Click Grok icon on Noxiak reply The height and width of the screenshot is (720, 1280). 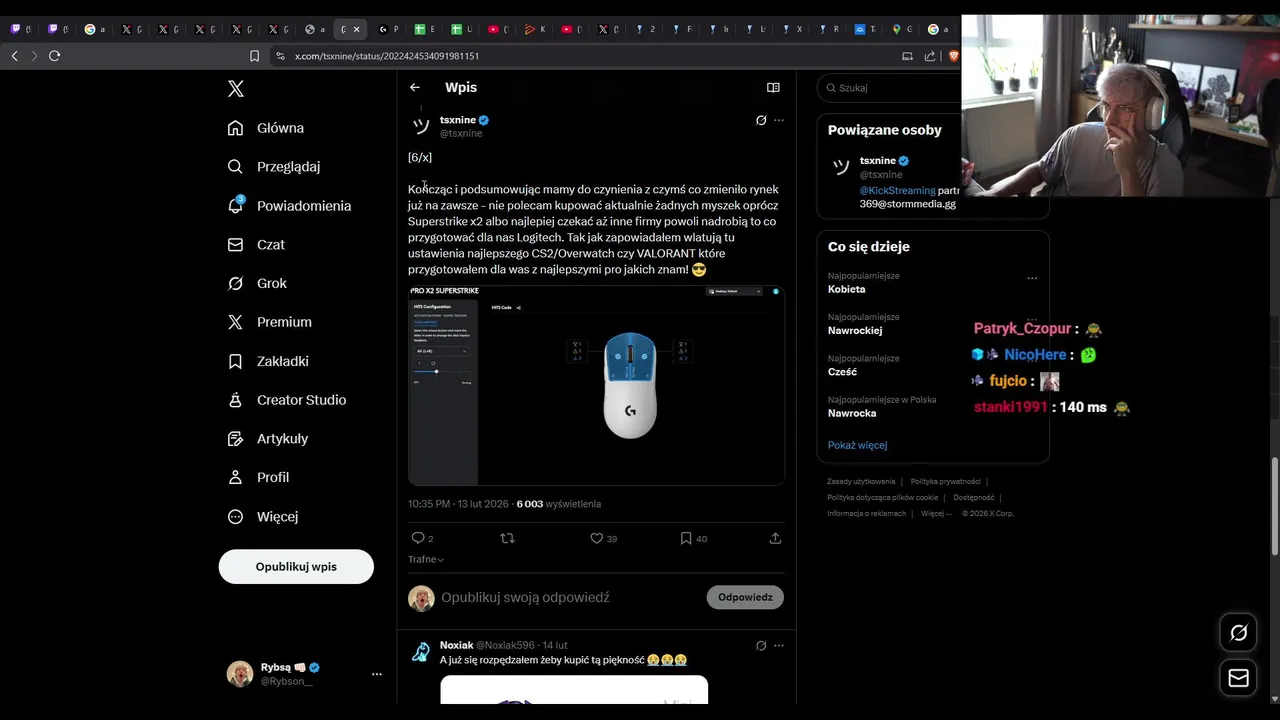pos(761,646)
